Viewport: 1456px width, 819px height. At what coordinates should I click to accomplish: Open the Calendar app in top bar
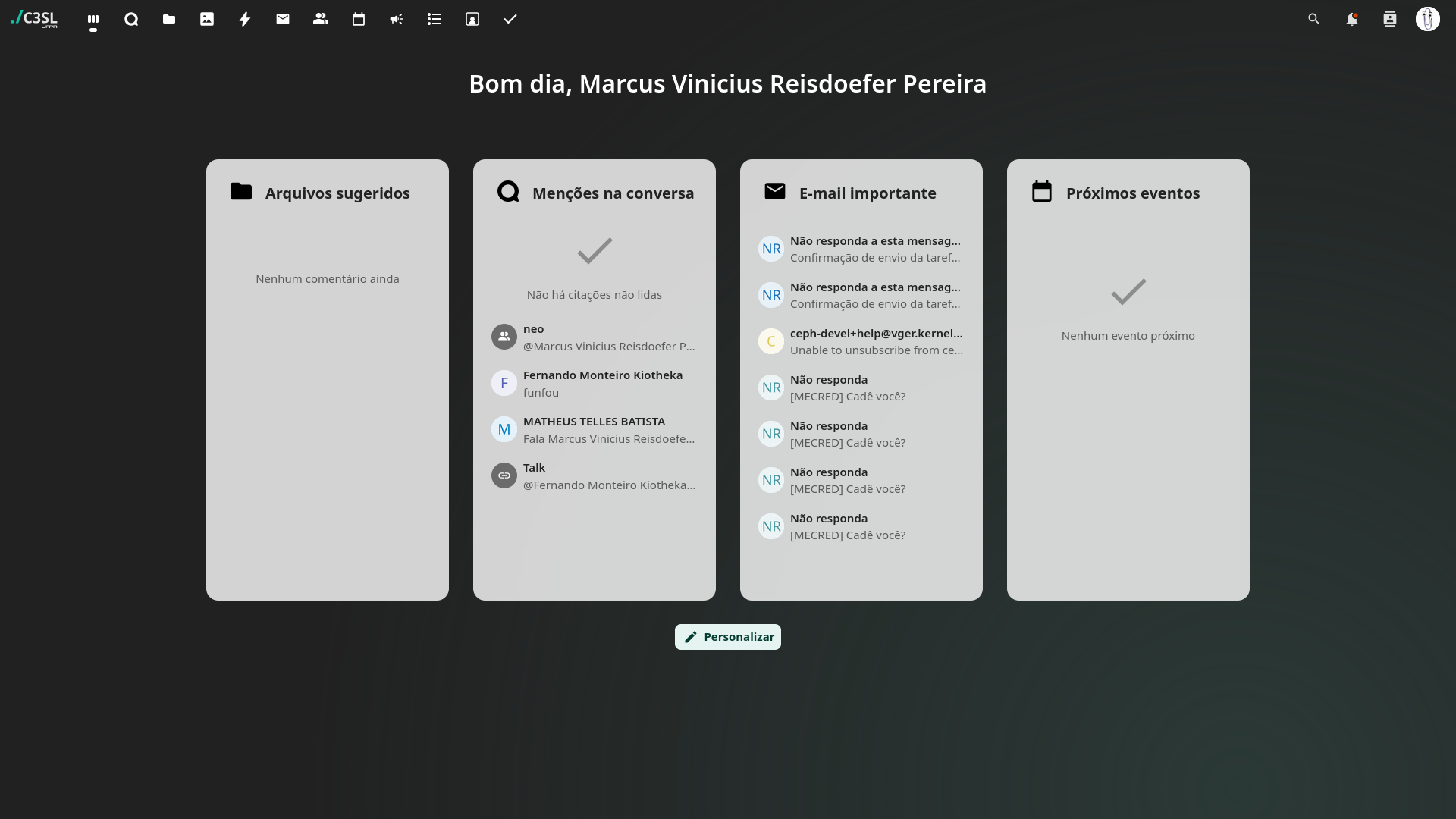359,19
